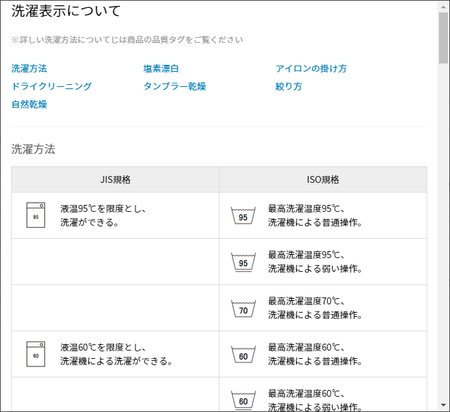Click ISO wash tub 60 weak-operation icon at bottom
The height and width of the screenshot is (412, 450).
pos(243,401)
